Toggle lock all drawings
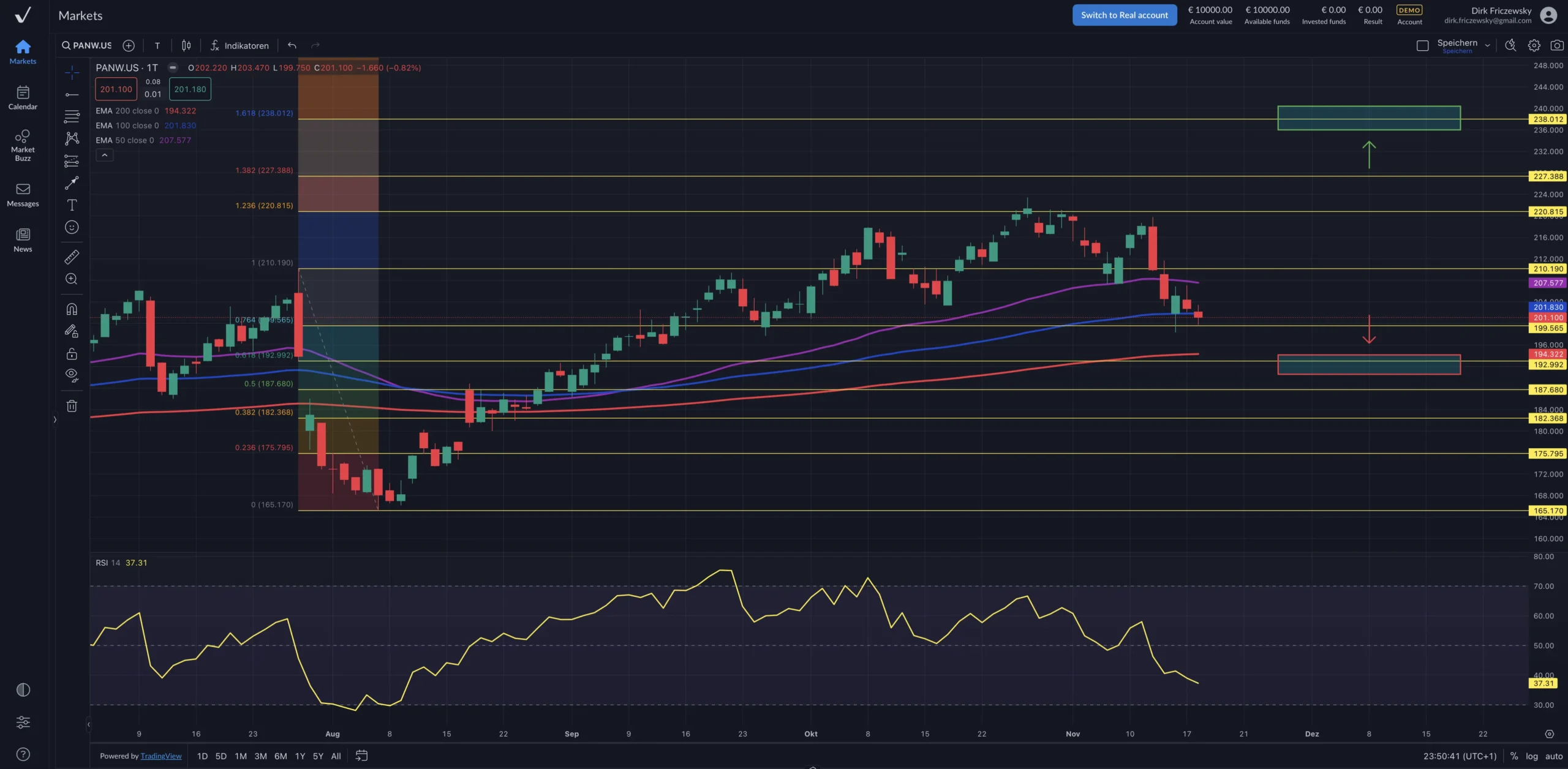This screenshot has height=769, width=1568. (x=72, y=354)
